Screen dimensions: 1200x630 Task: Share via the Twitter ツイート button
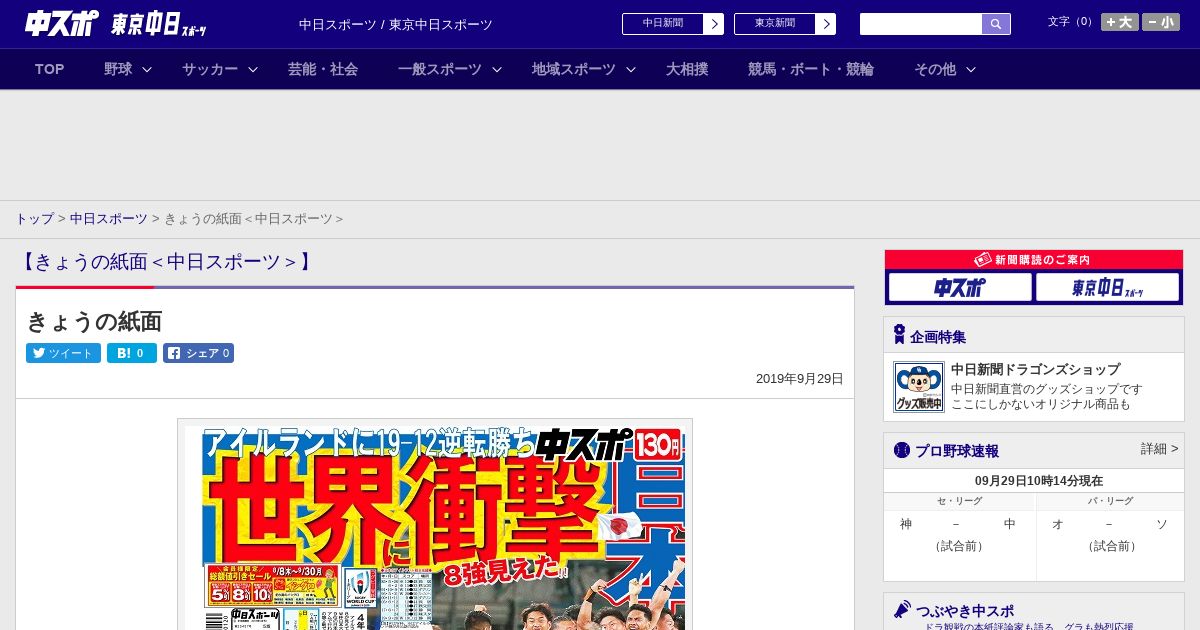[63, 353]
